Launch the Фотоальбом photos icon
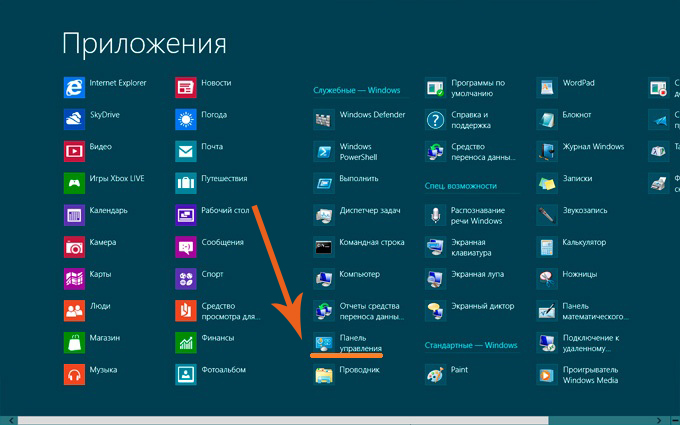 pyautogui.click(x=186, y=374)
